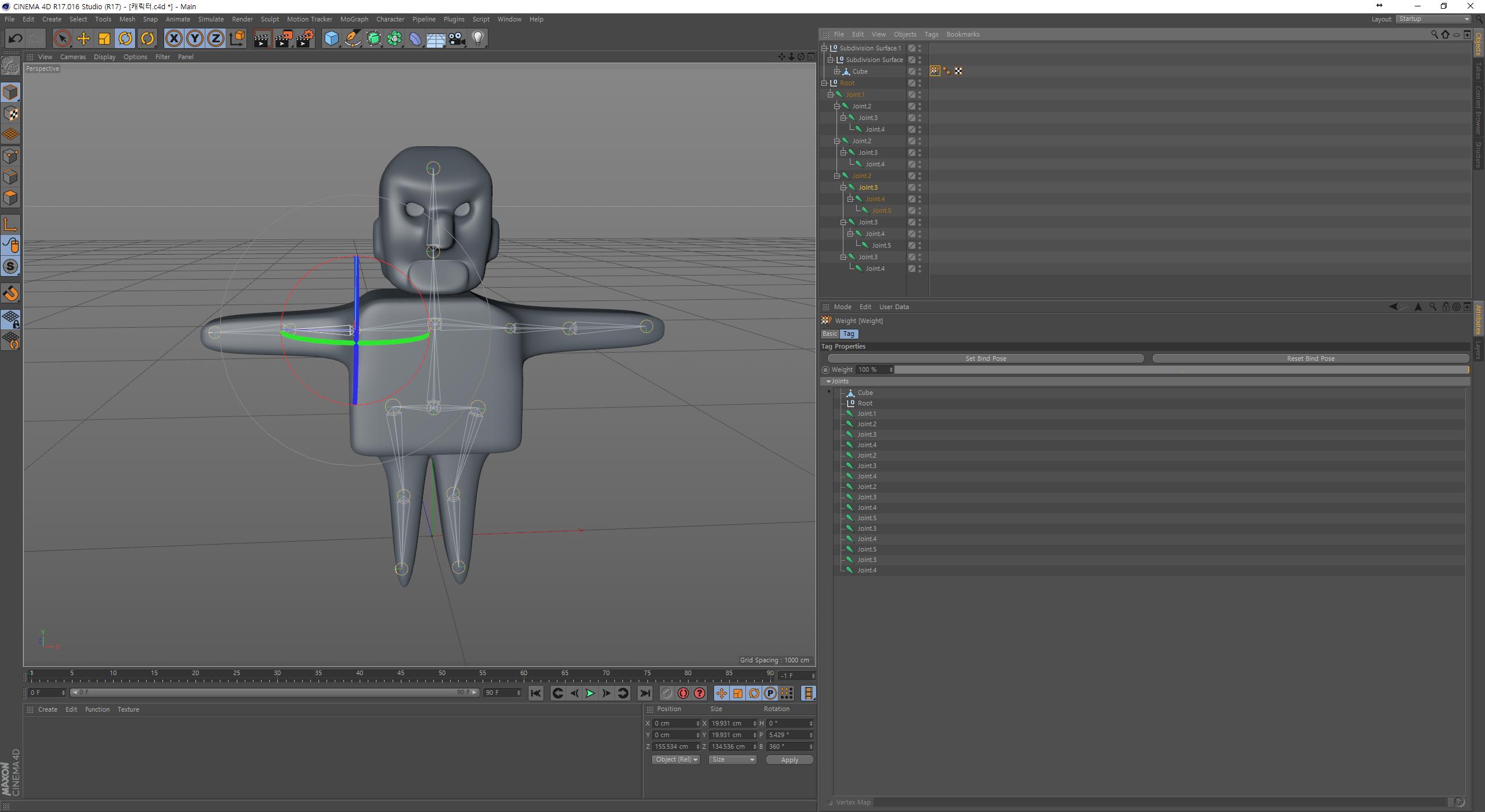Select Points mode in left toolbar

click(x=10, y=156)
